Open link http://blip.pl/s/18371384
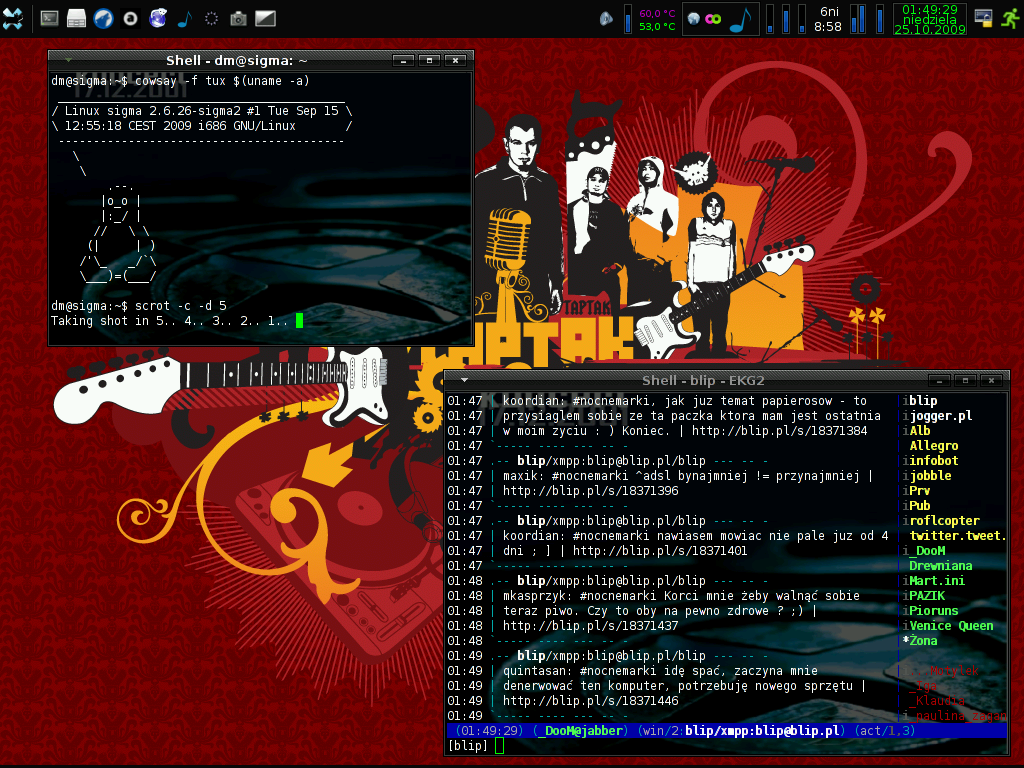The width and height of the screenshot is (1024, 768). pyautogui.click(x=779, y=430)
